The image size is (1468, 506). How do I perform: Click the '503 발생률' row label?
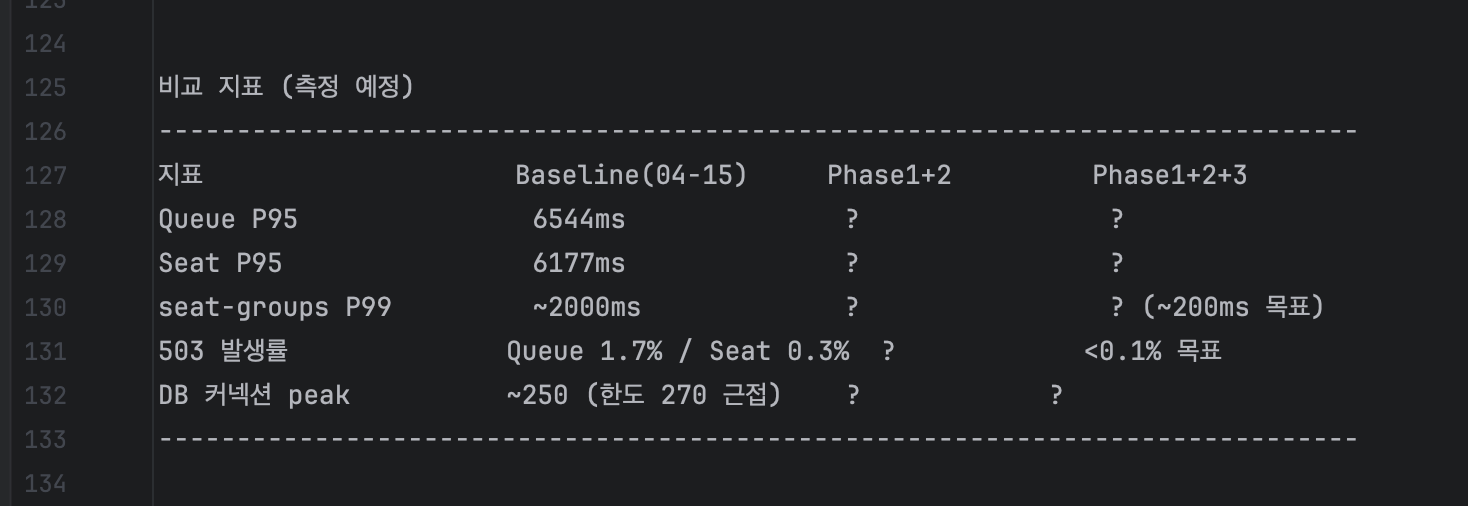tap(224, 352)
